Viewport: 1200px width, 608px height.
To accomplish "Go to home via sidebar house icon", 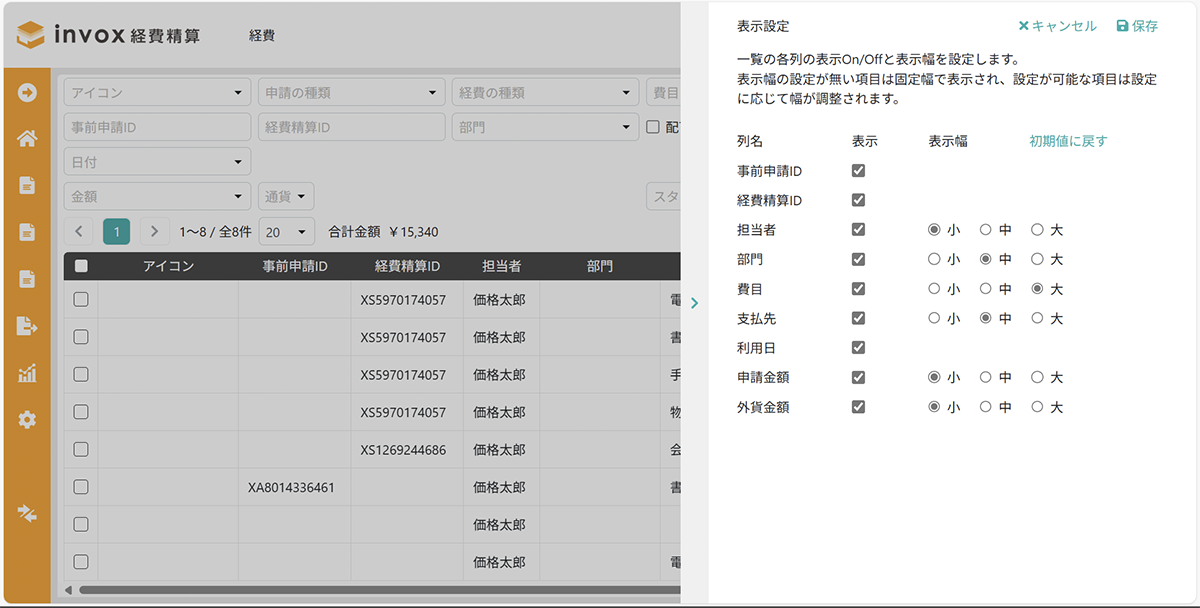I will [x=27, y=139].
